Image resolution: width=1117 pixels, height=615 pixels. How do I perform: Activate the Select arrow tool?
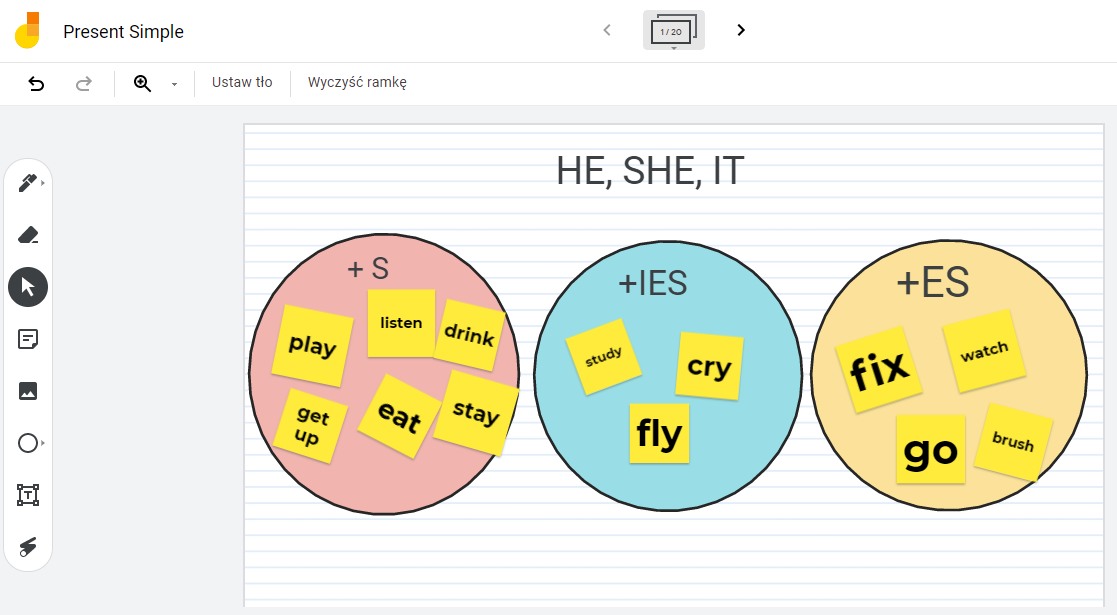coord(28,287)
